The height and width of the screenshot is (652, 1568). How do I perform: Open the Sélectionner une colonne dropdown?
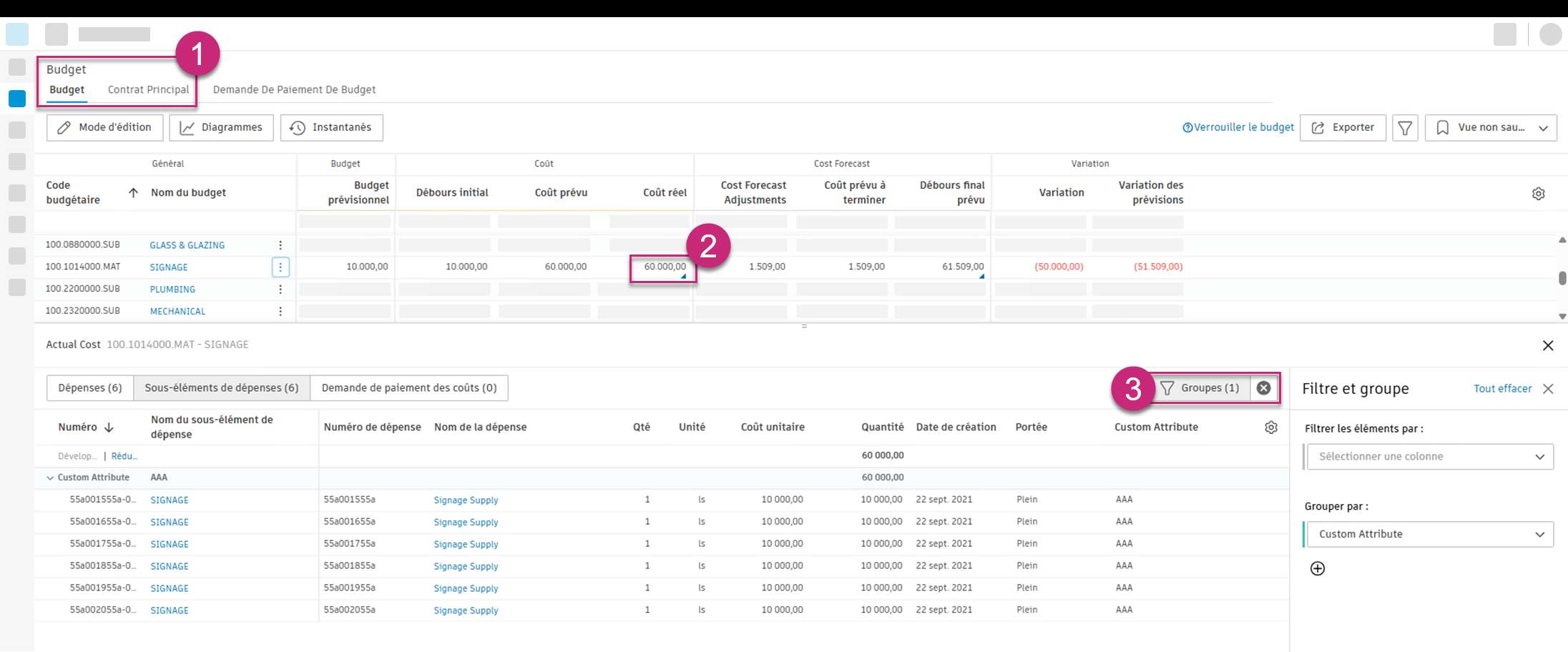click(1430, 457)
